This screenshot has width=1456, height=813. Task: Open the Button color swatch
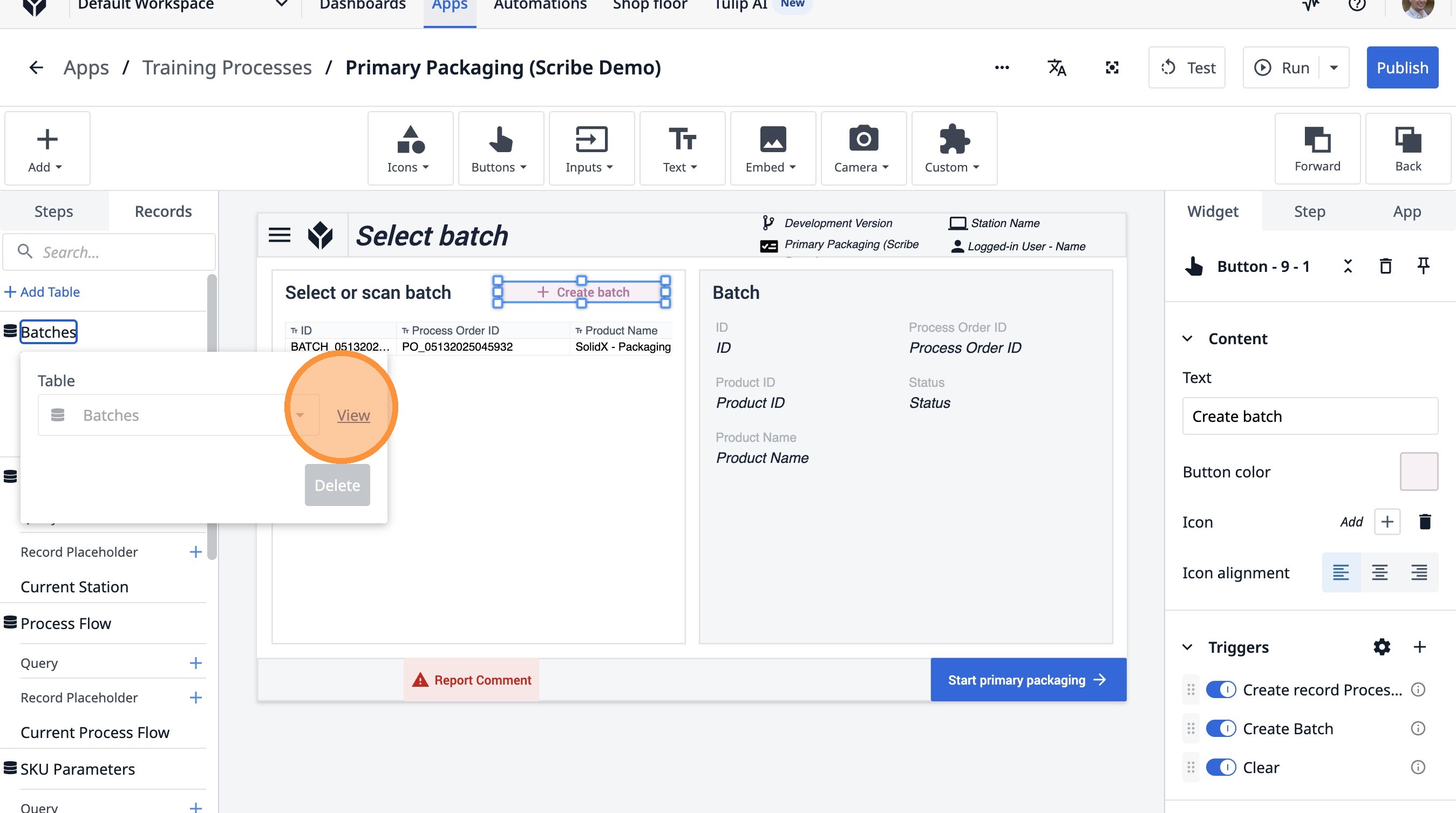[1418, 471]
